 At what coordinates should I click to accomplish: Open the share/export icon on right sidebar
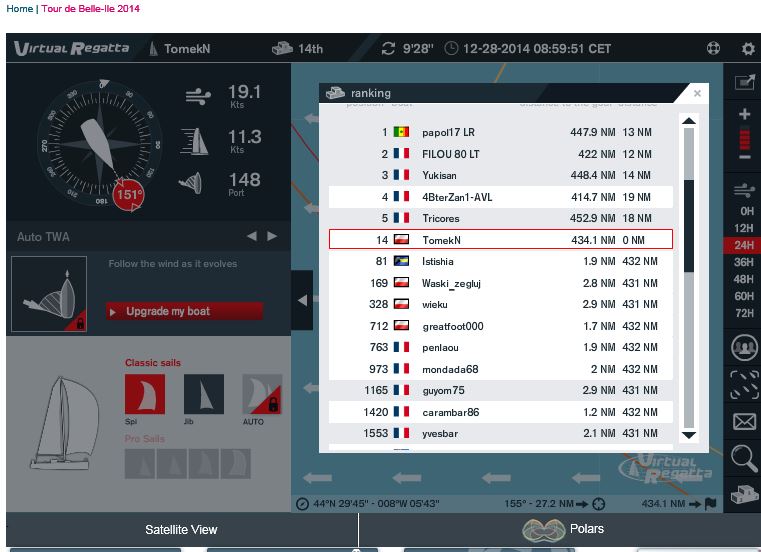pos(744,82)
